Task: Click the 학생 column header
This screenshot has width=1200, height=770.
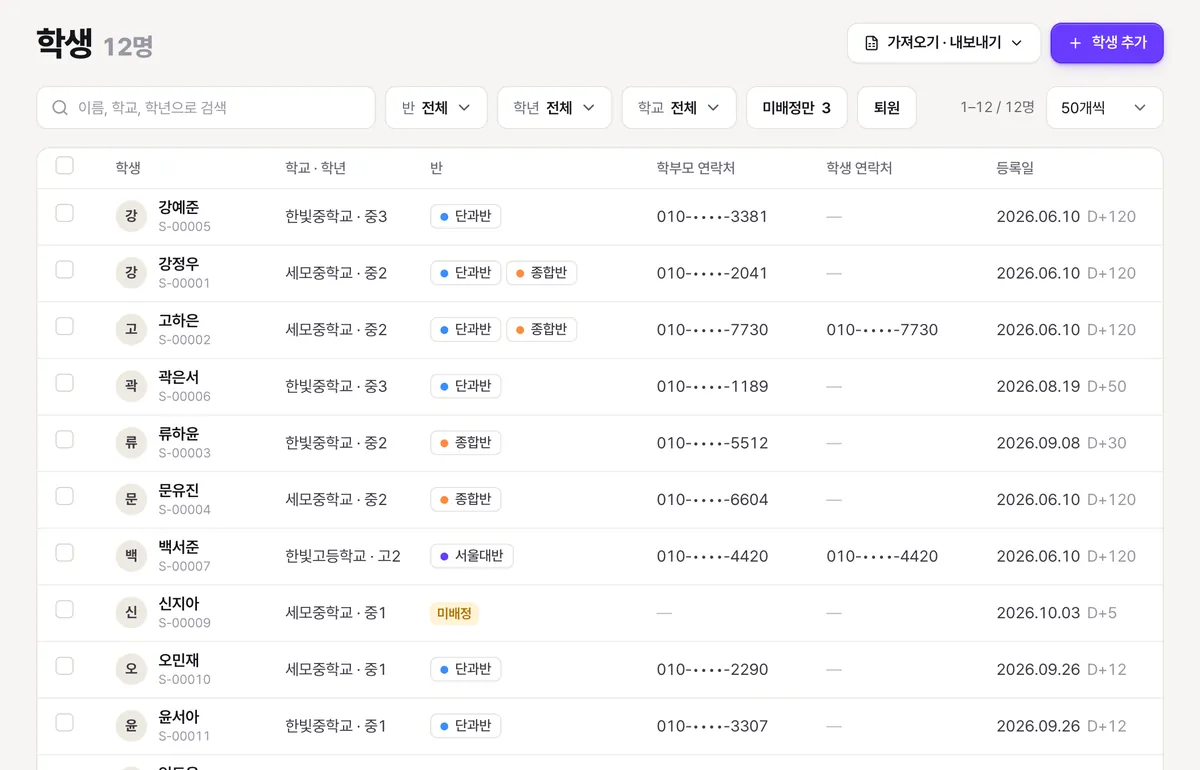Action: [128, 168]
